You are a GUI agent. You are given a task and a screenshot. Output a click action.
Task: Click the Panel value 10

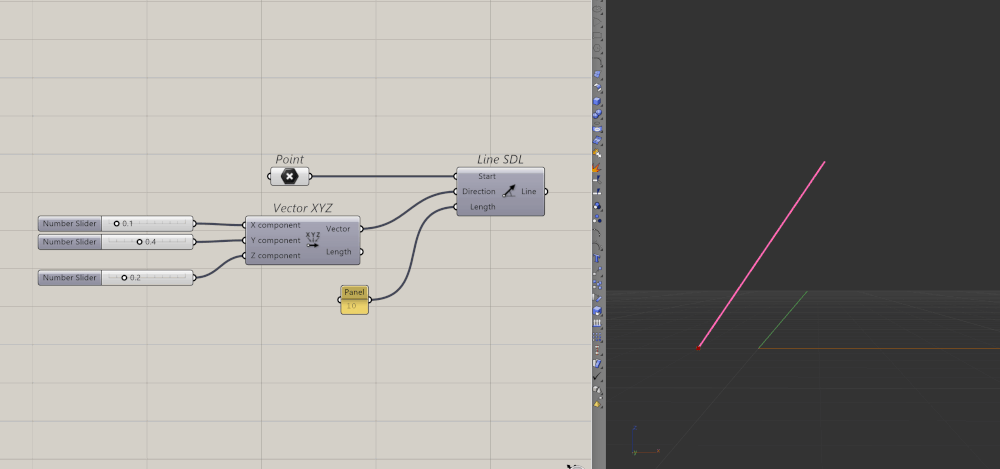351,306
